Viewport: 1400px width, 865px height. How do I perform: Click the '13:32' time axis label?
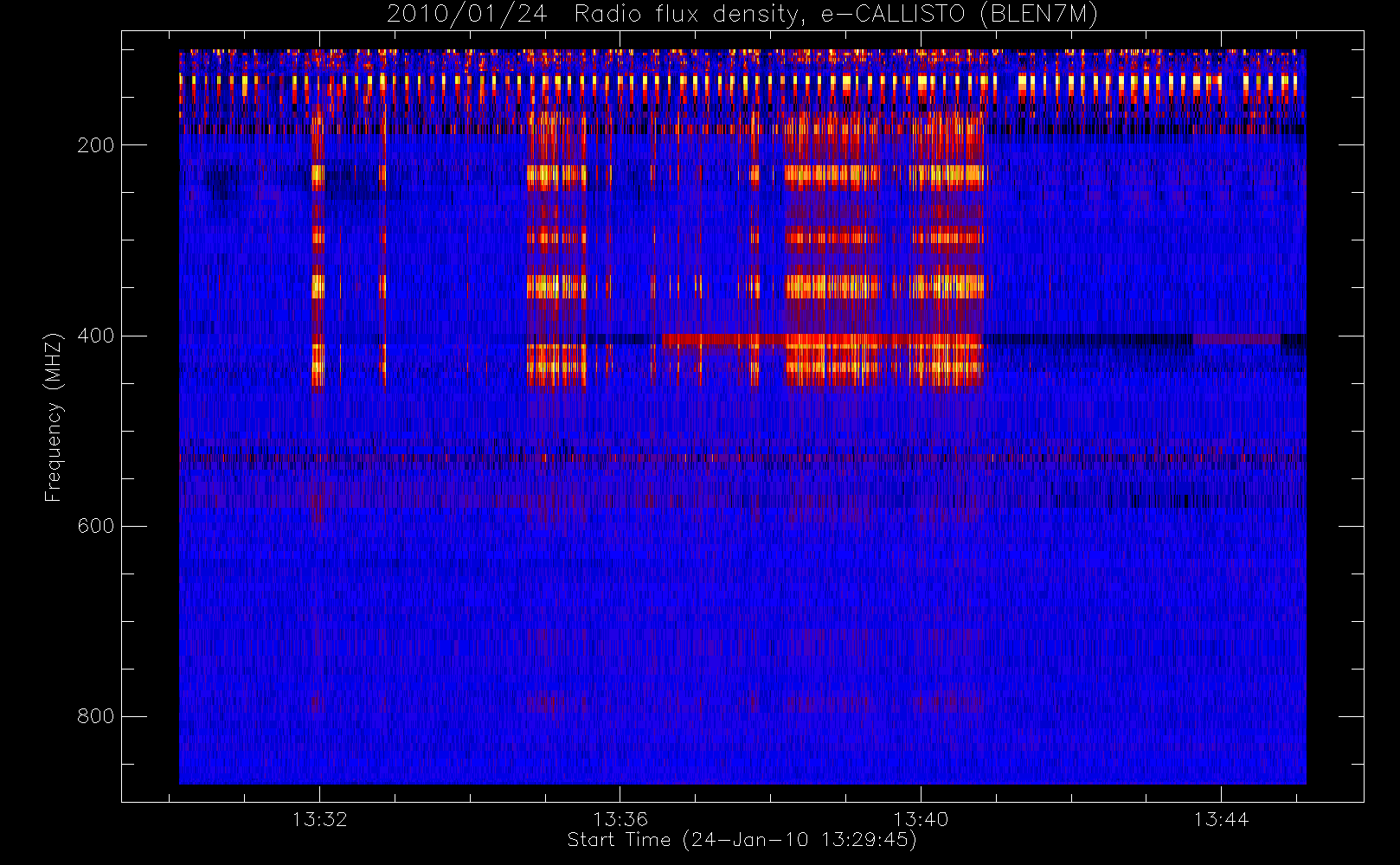pyautogui.click(x=319, y=819)
